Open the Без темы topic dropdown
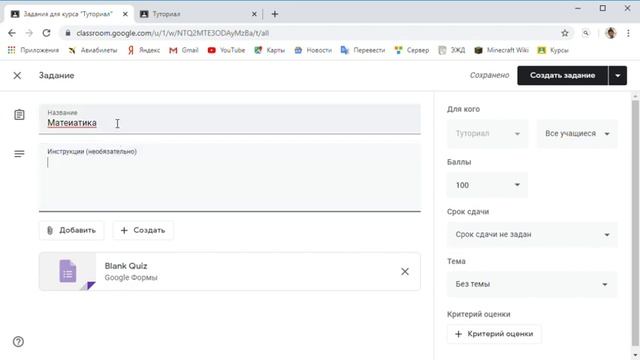Image resolution: width=640 pixels, height=360 pixels. pos(532,284)
